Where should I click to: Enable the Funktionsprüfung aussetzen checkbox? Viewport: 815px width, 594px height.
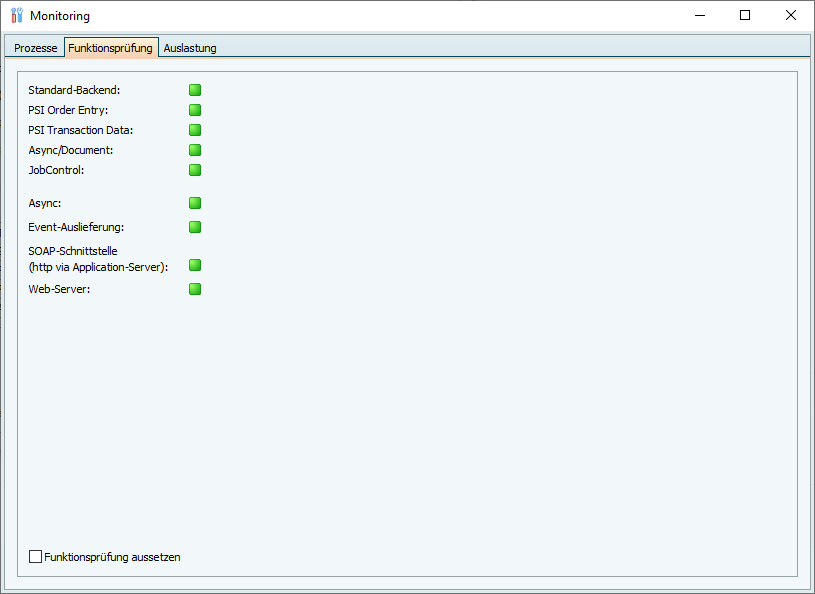coord(36,556)
